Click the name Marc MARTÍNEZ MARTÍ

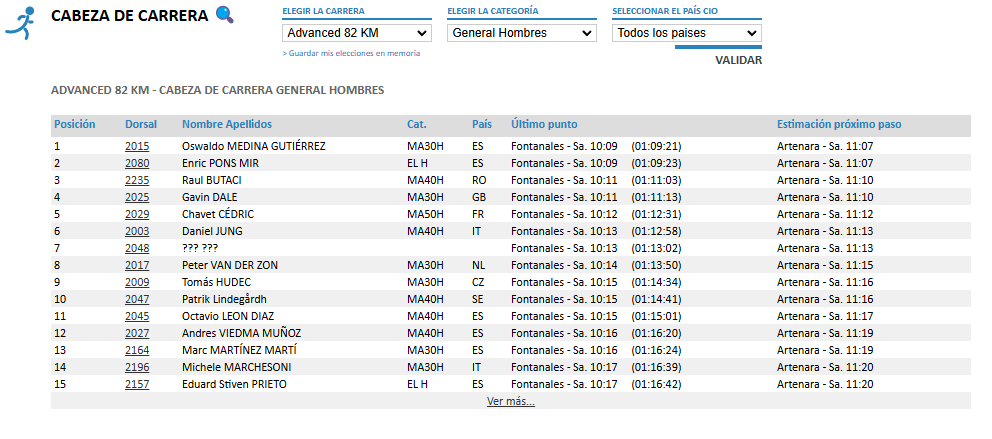coord(239,350)
